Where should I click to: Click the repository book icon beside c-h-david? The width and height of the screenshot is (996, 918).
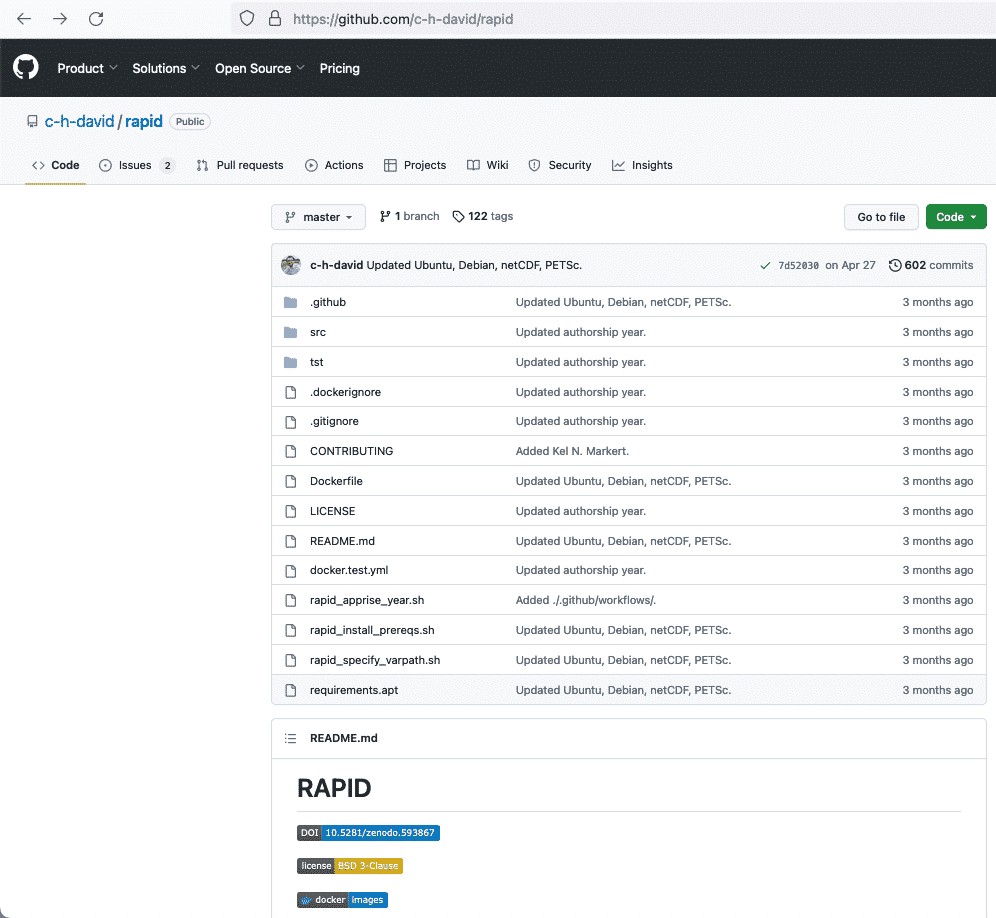pyautogui.click(x=32, y=121)
